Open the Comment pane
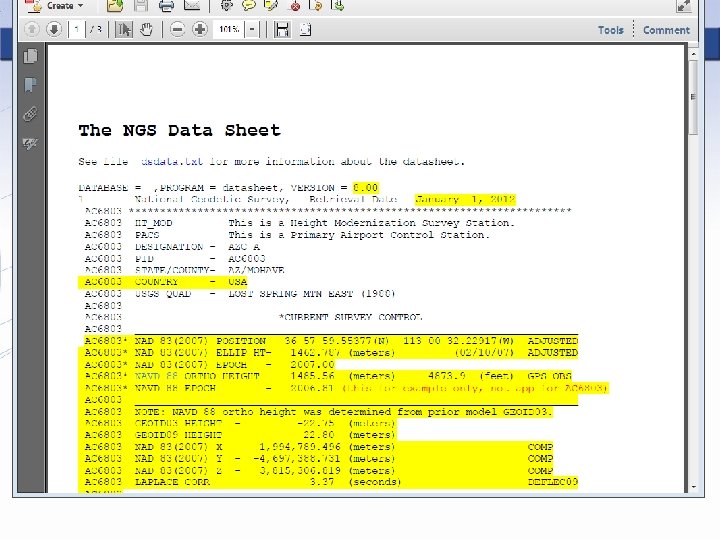Image resolution: width=720 pixels, height=540 pixels. [666, 30]
